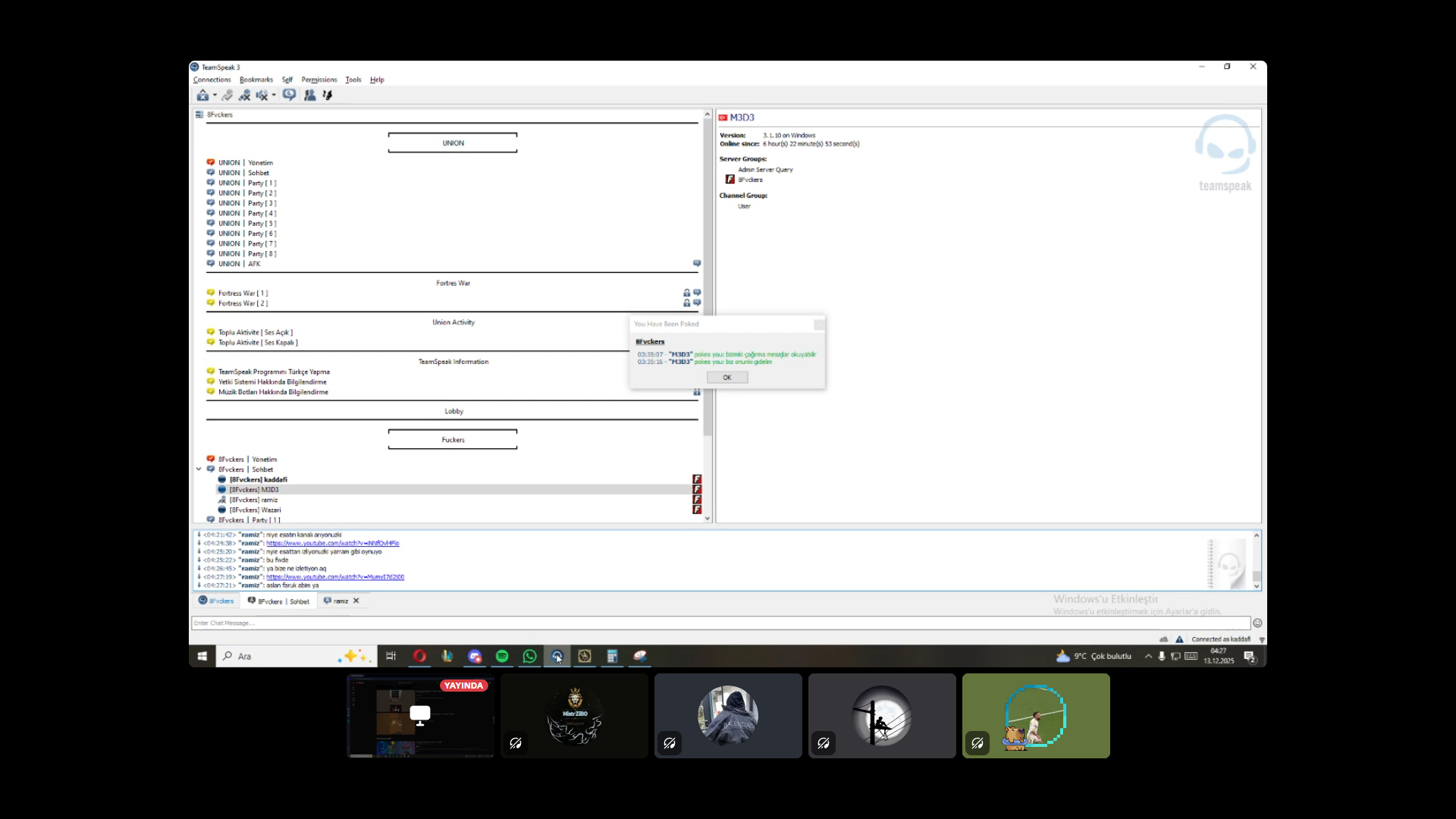Collapse the 8Fvckers | Sohbet channel

click(199, 469)
